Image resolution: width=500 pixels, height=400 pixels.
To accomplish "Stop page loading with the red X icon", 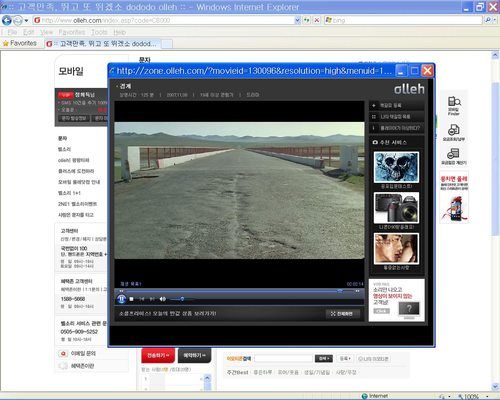I will pos(317,20).
